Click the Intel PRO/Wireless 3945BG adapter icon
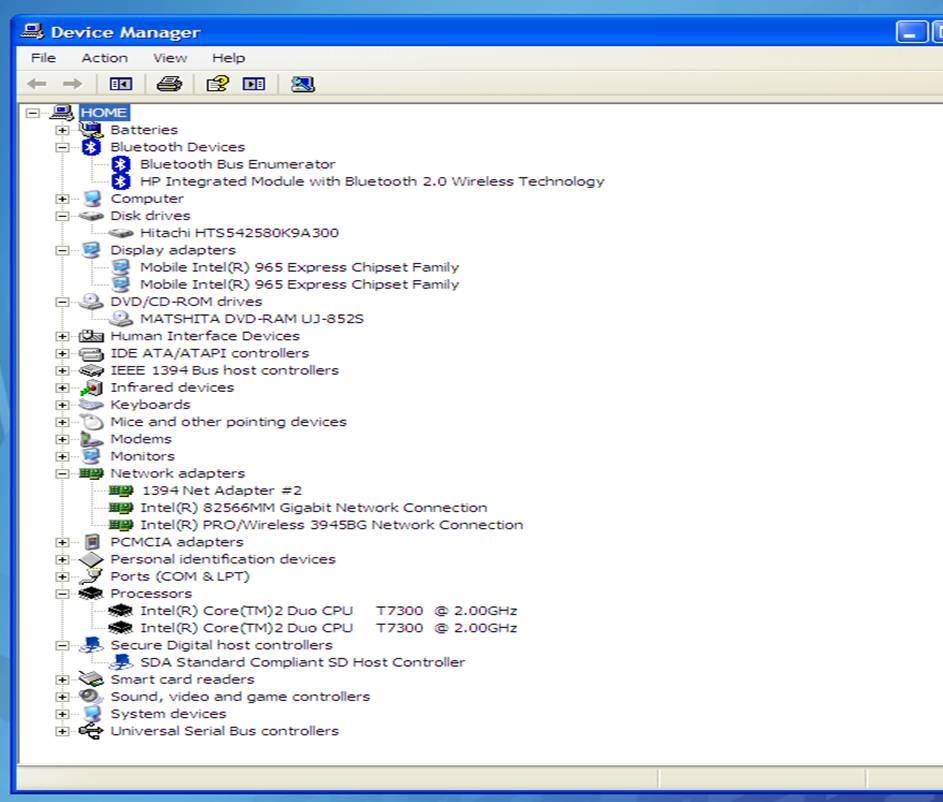The height and width of the screenshot is (802, 943). coord(121,525)
